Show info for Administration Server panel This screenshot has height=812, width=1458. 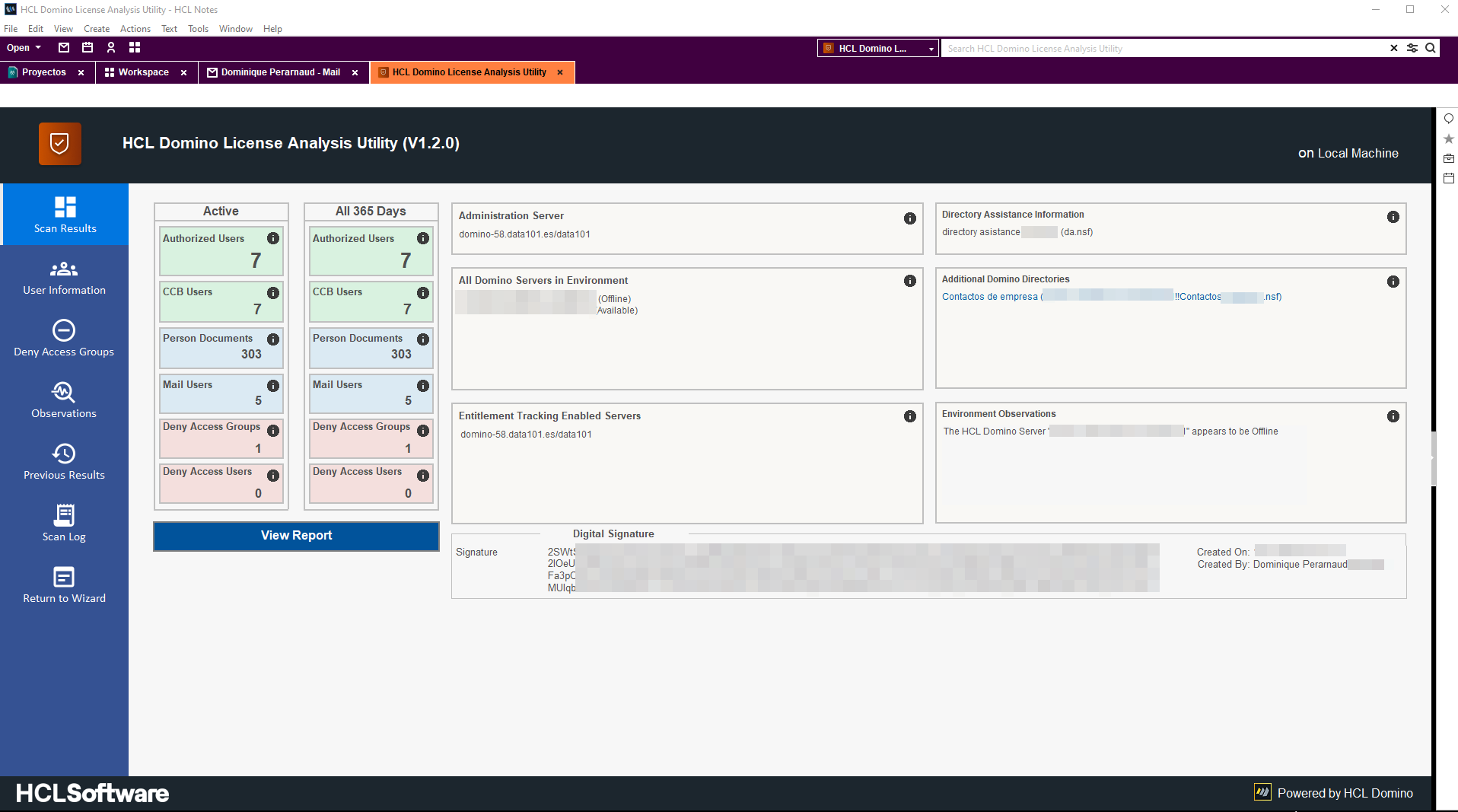[x=910, y=218]
